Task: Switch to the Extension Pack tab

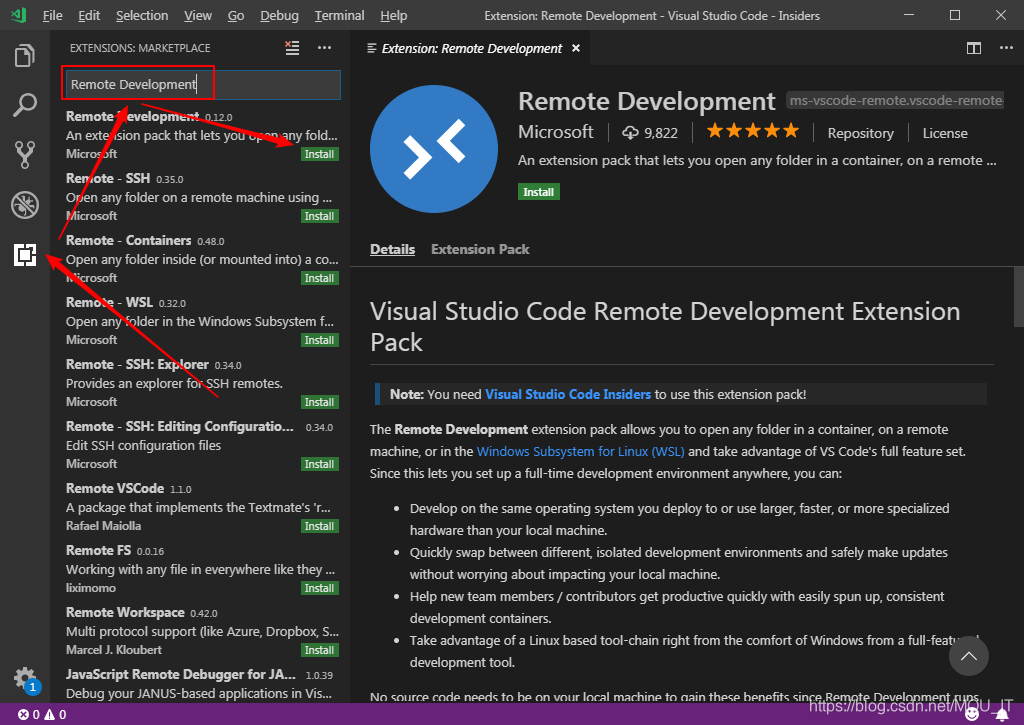Action: (x=480, y=250)
